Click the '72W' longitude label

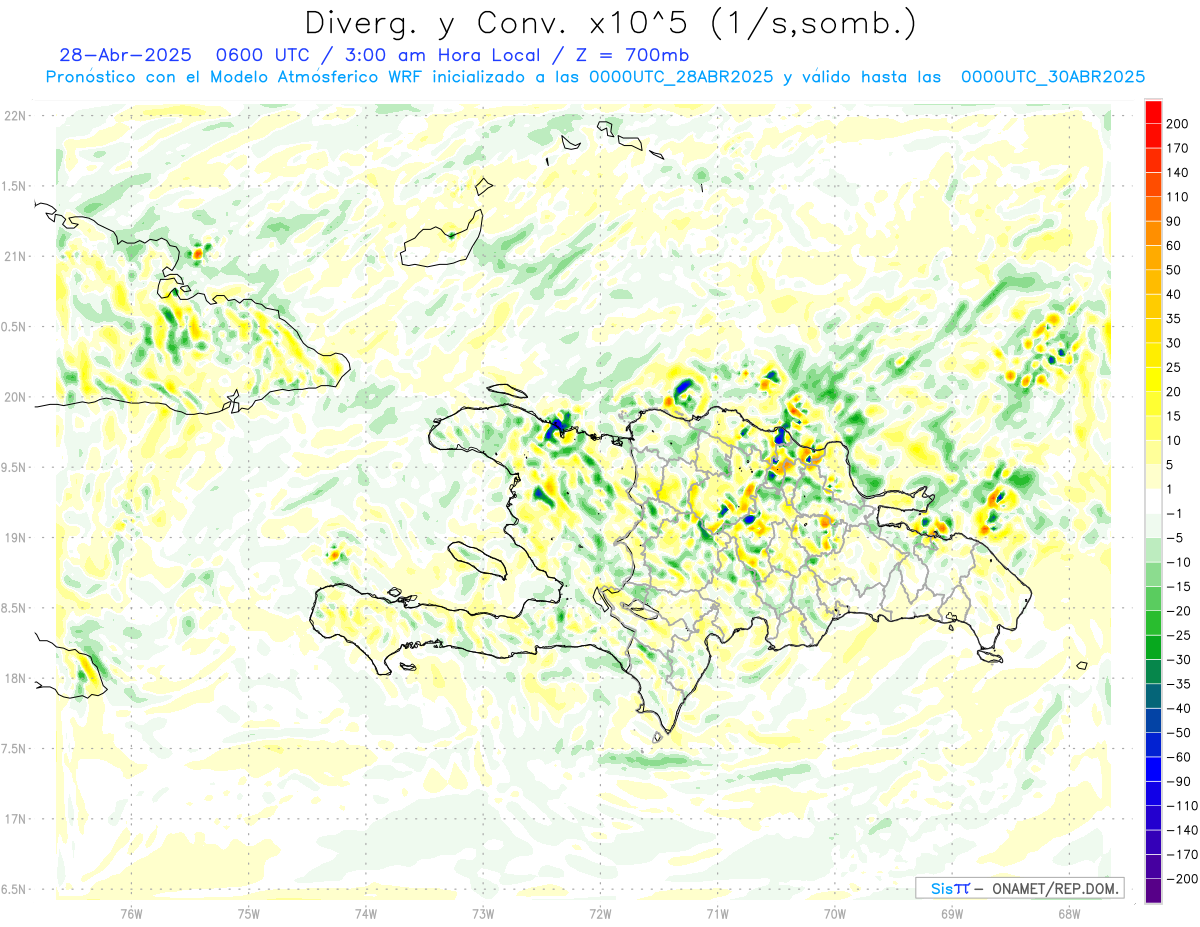pyautogui.click(x=600, y=914)
